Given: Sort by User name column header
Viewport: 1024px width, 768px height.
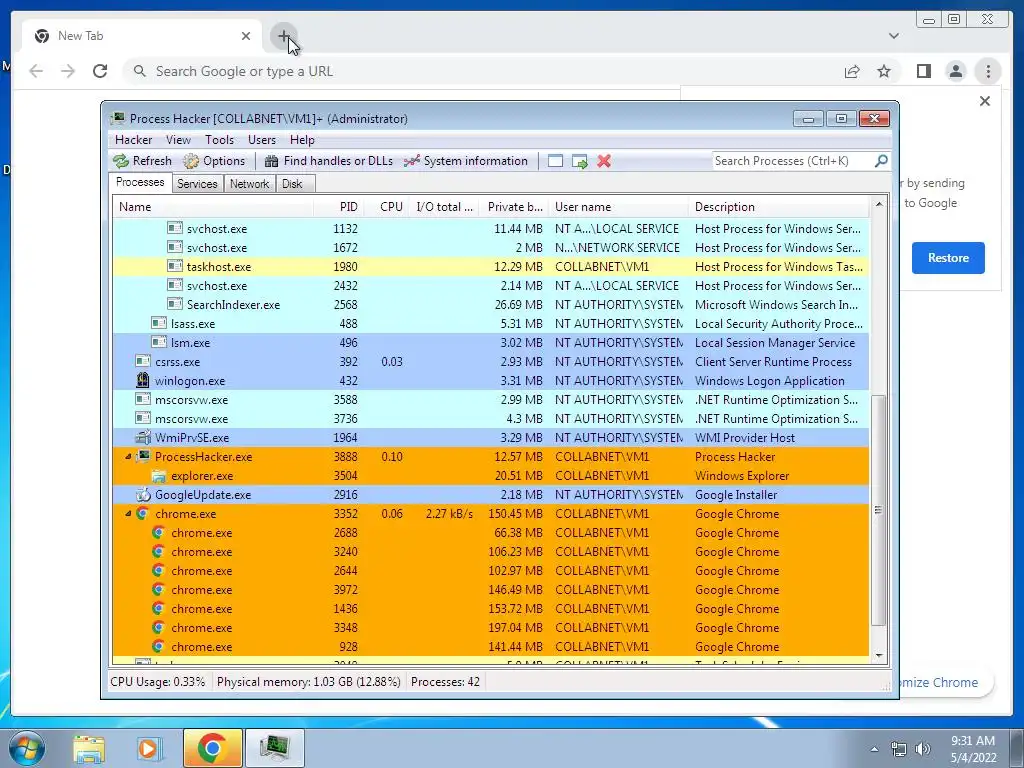Looking at the screenshot, I should [x=618, y=207].
